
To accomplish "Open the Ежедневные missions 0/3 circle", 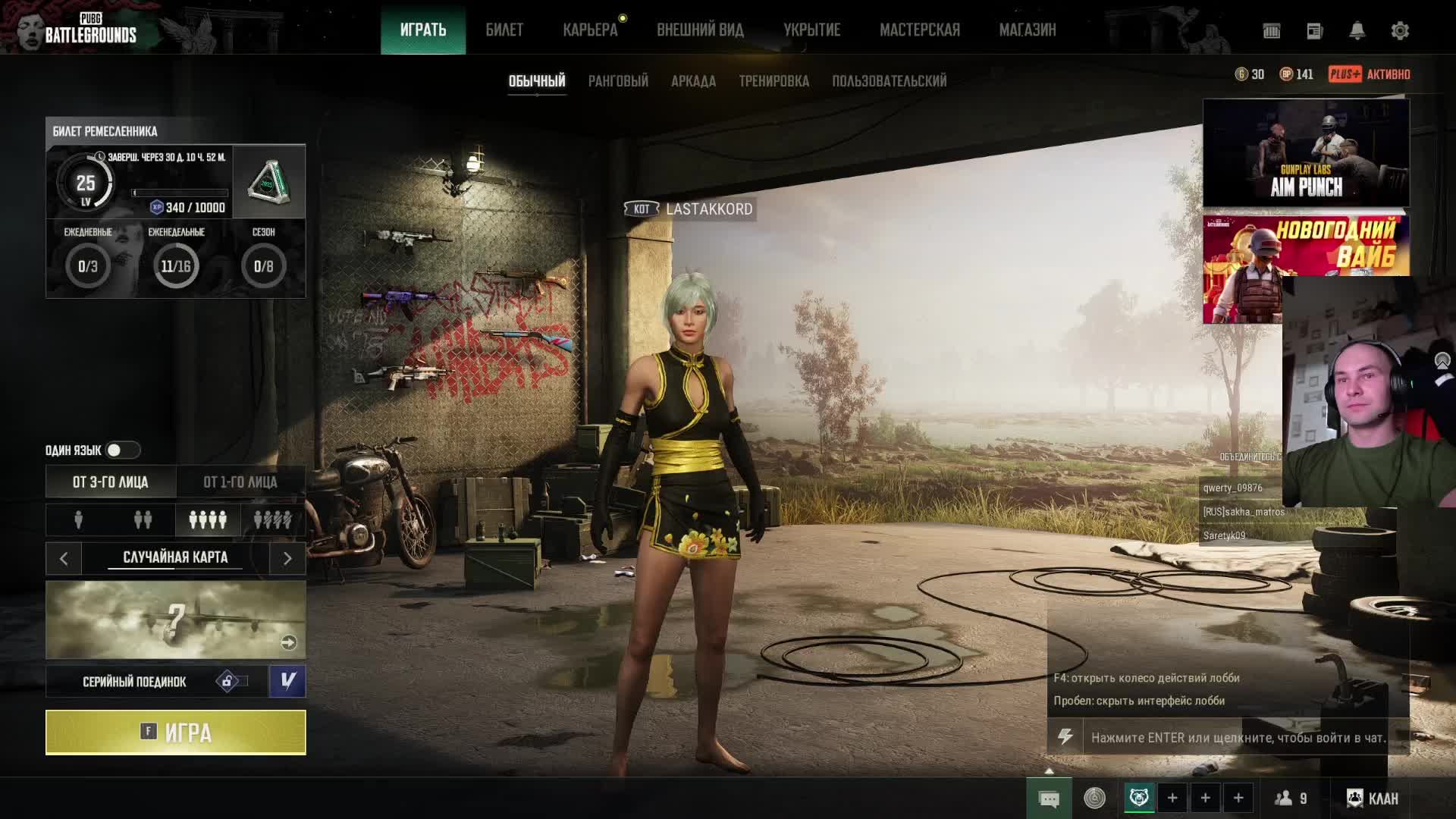I will (88, 266).
